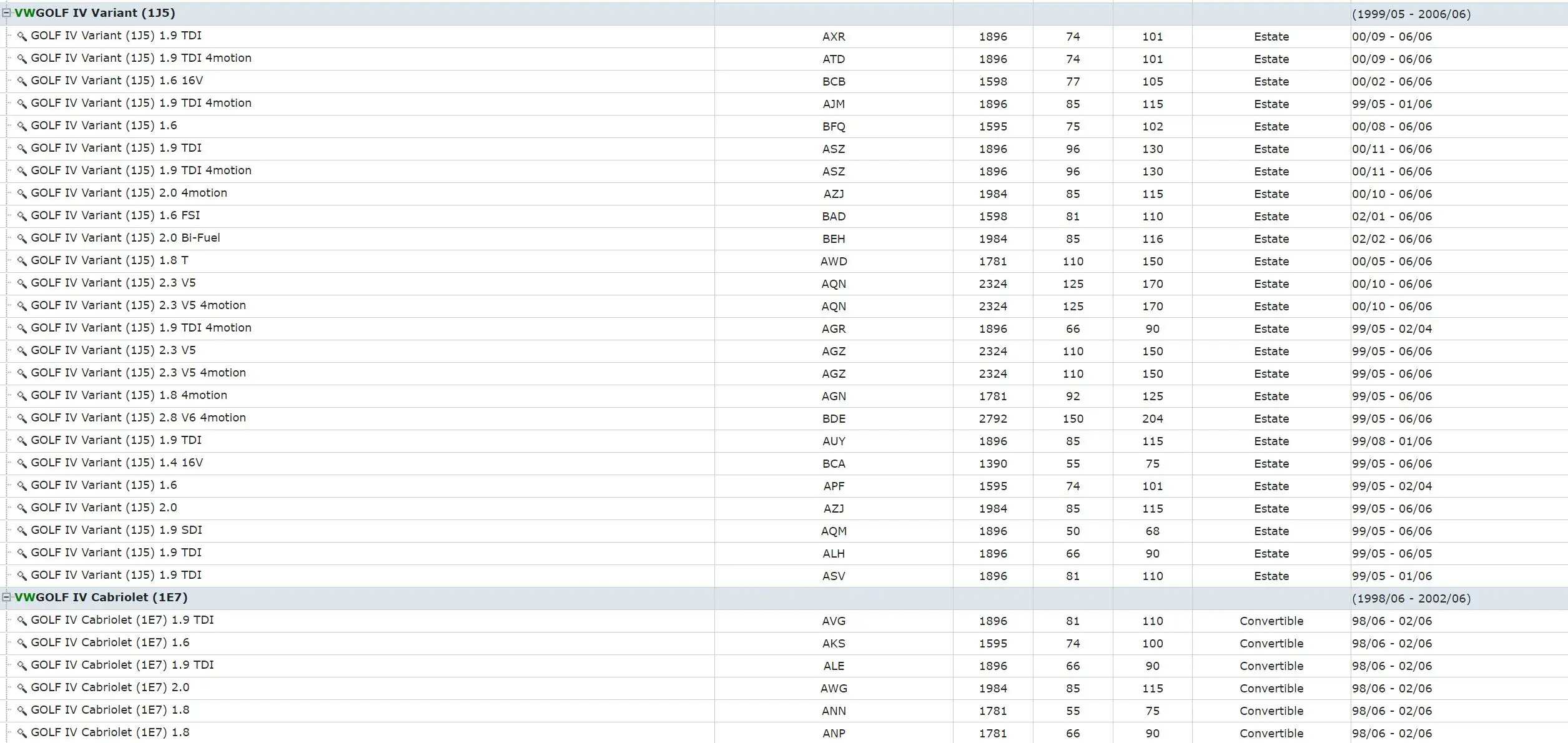
Task: Click magnifier icon of Variant 1.6 APF row
Action: [22, 486]
